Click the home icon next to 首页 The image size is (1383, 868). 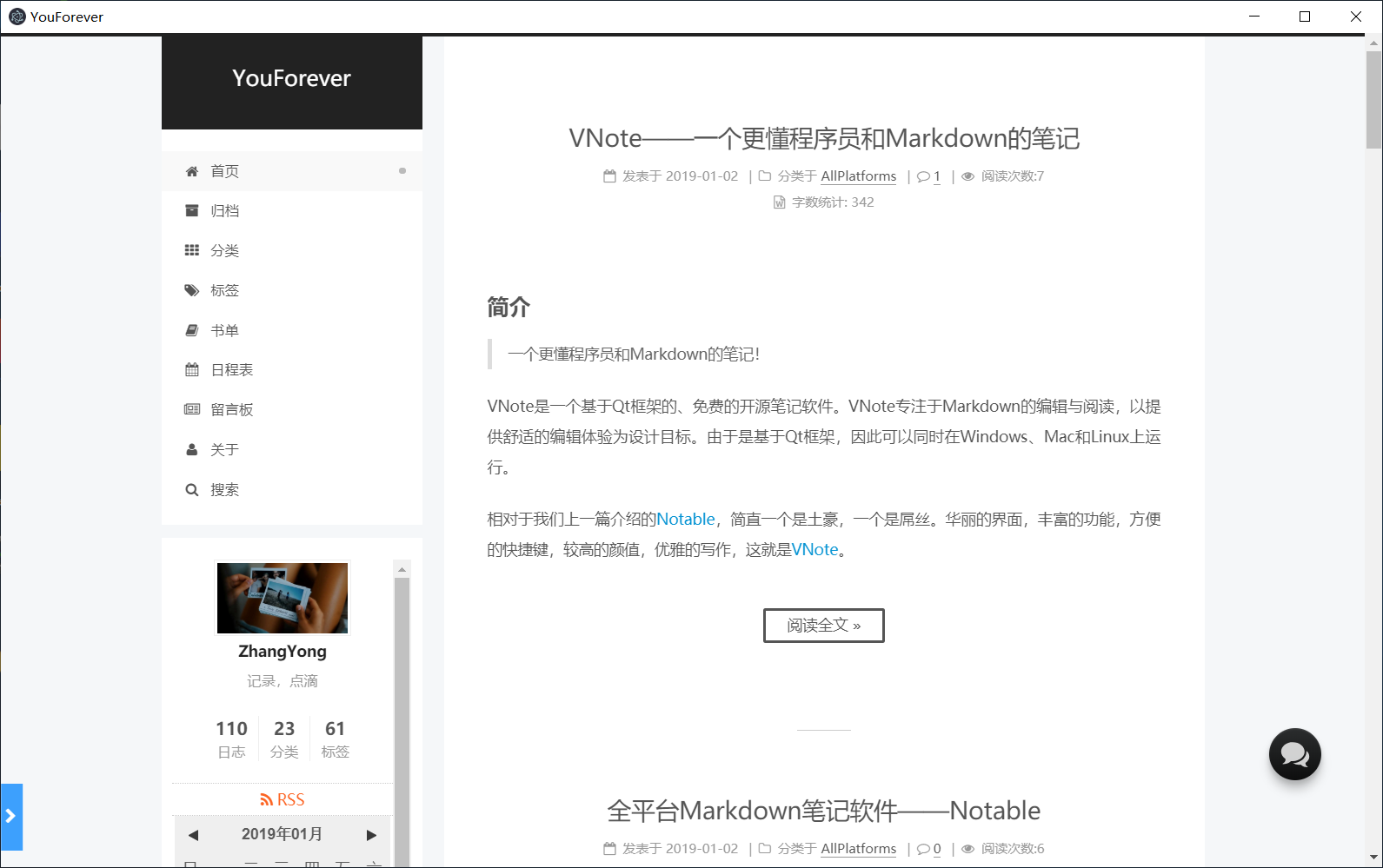(x=192, y=171)
